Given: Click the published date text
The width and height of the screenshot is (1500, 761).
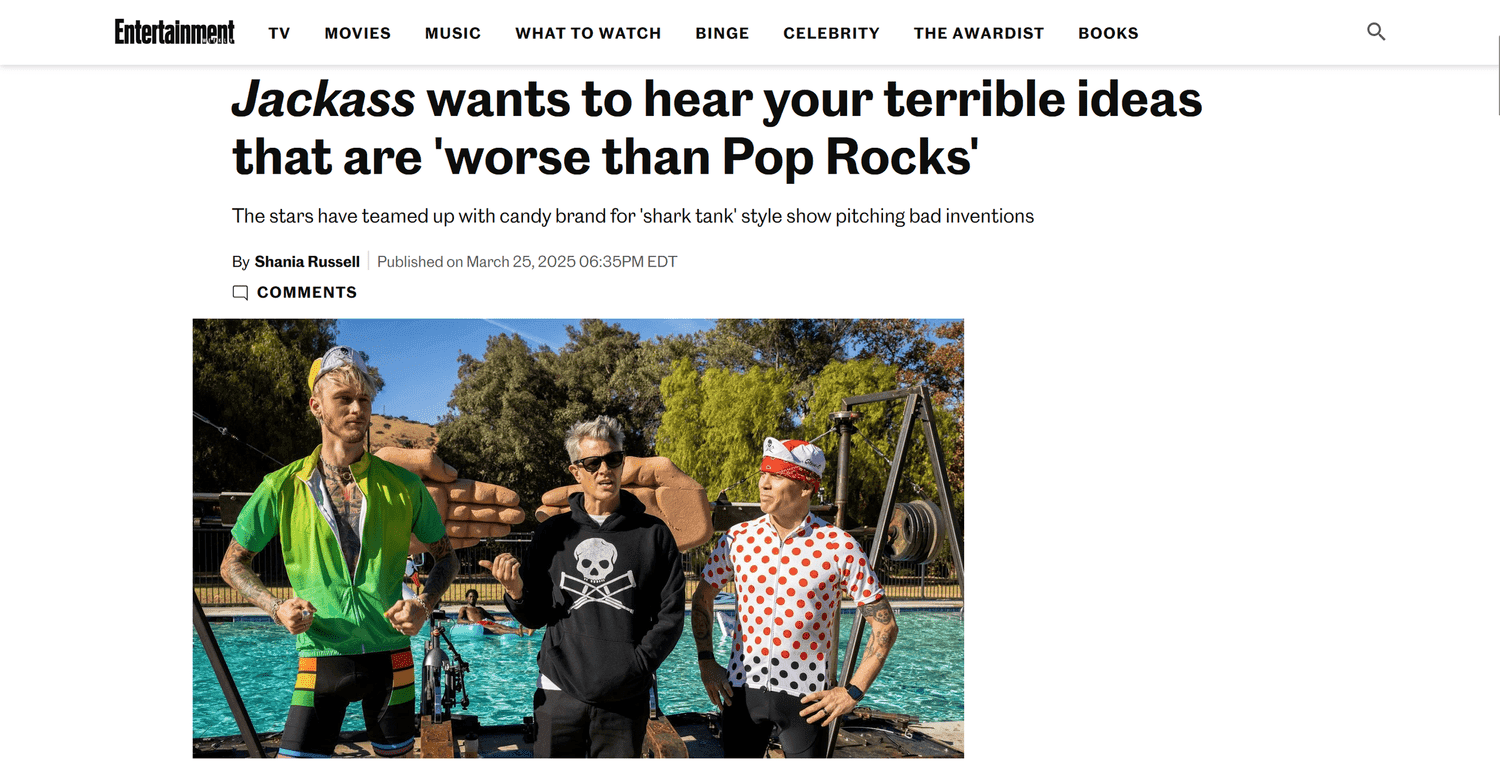Looking at the screenshot, I should [x=527, y=262].
